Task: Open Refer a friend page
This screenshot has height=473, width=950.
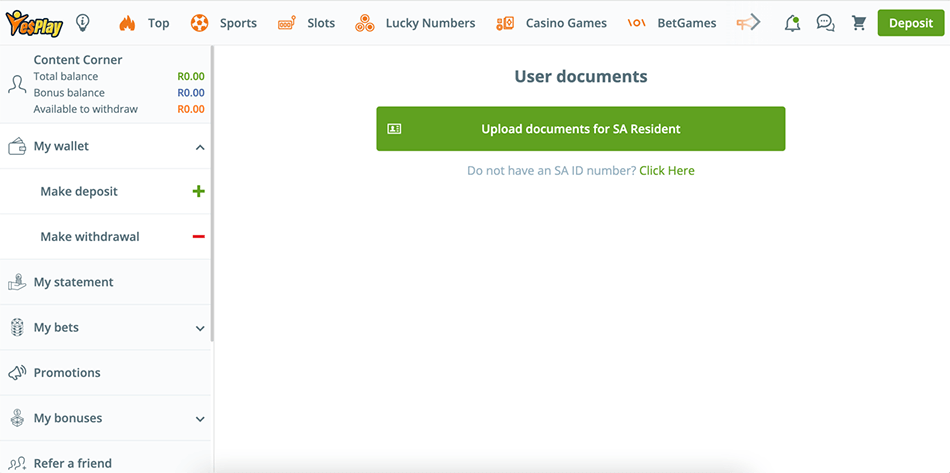Action: tap(73, 464)
